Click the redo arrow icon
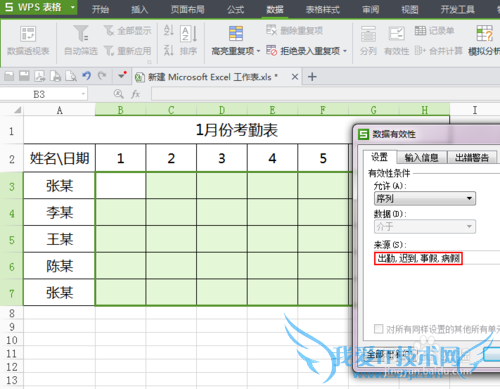The image size is (500, 389). click(x=102, y=76)
